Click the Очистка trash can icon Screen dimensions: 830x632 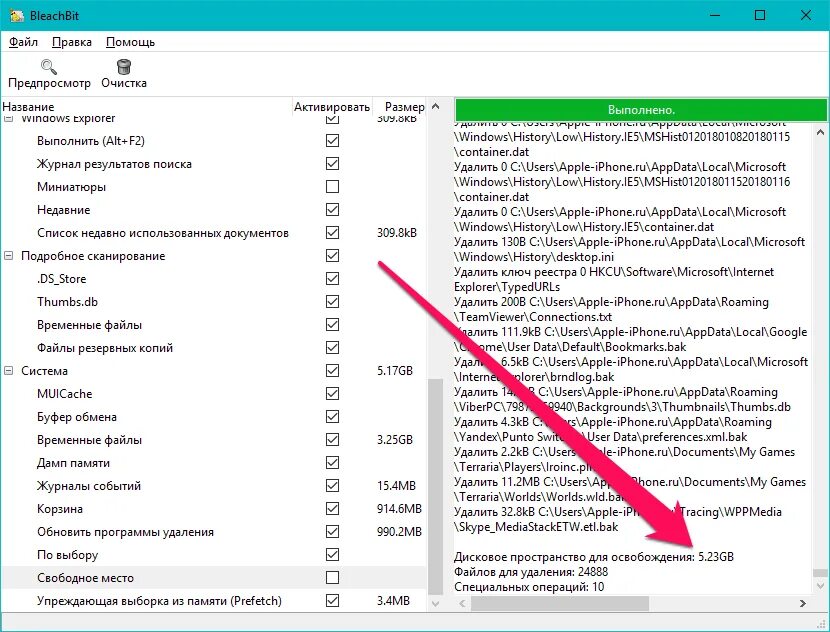[124, 67]
